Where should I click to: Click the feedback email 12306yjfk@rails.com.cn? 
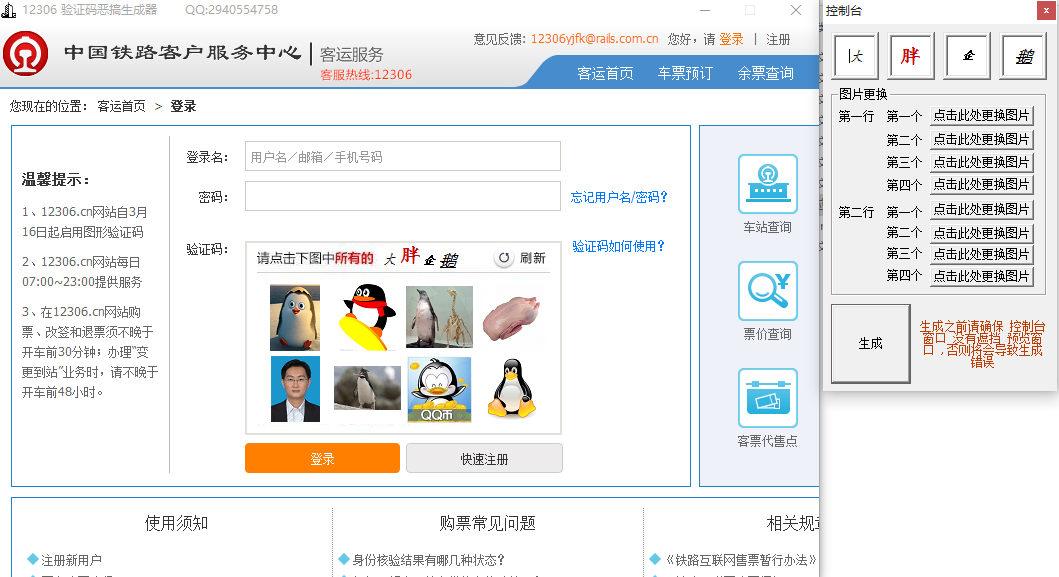pos(594,39)
